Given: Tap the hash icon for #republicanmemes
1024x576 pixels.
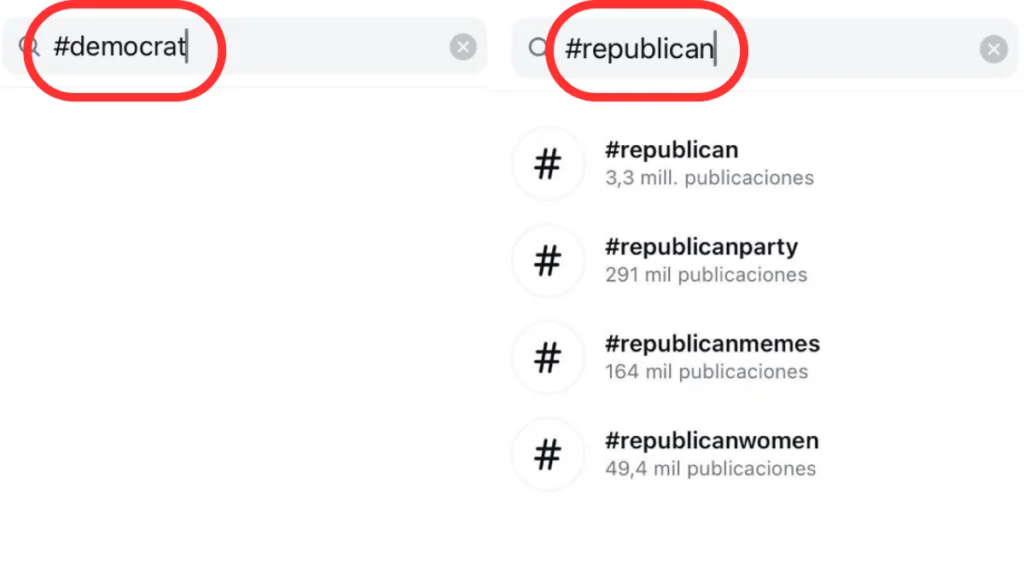Looking at the screenshot, I should click(547, 358).
